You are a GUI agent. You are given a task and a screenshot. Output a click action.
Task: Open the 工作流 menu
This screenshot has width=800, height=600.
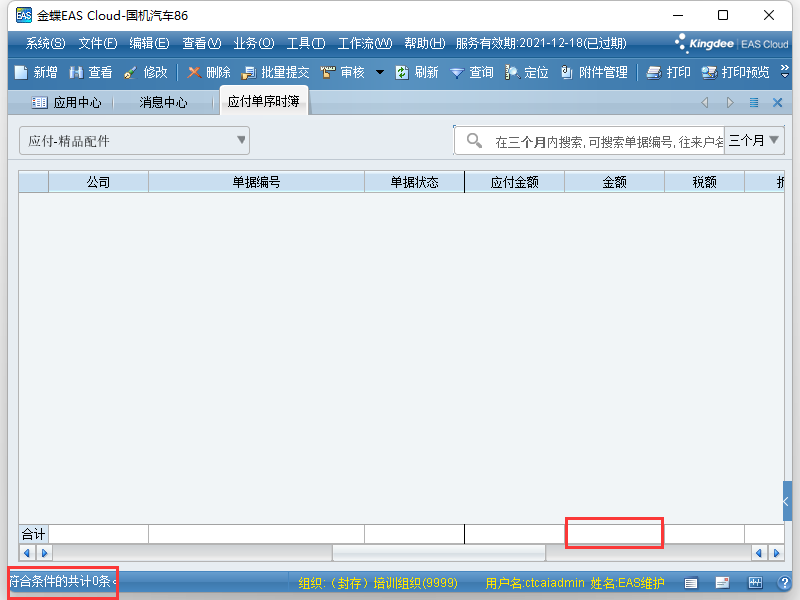(364, 43)
